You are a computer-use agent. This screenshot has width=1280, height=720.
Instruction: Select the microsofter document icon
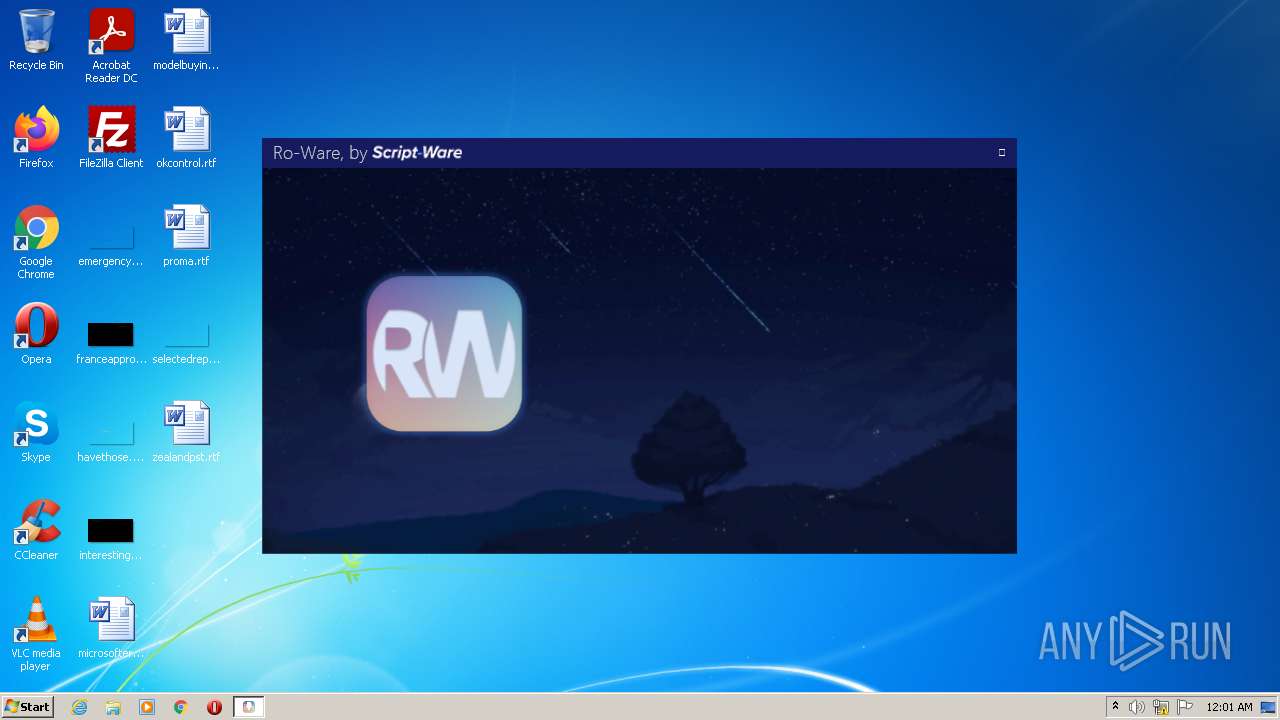tap(111, 628)
